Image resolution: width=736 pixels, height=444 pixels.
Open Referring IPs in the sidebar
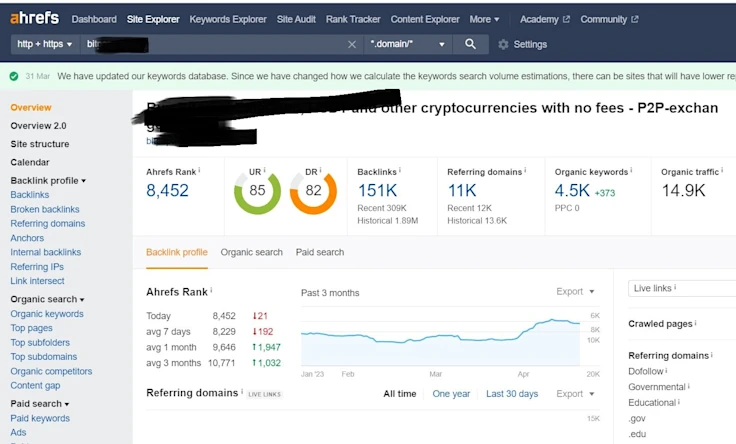tap(37, 267)
